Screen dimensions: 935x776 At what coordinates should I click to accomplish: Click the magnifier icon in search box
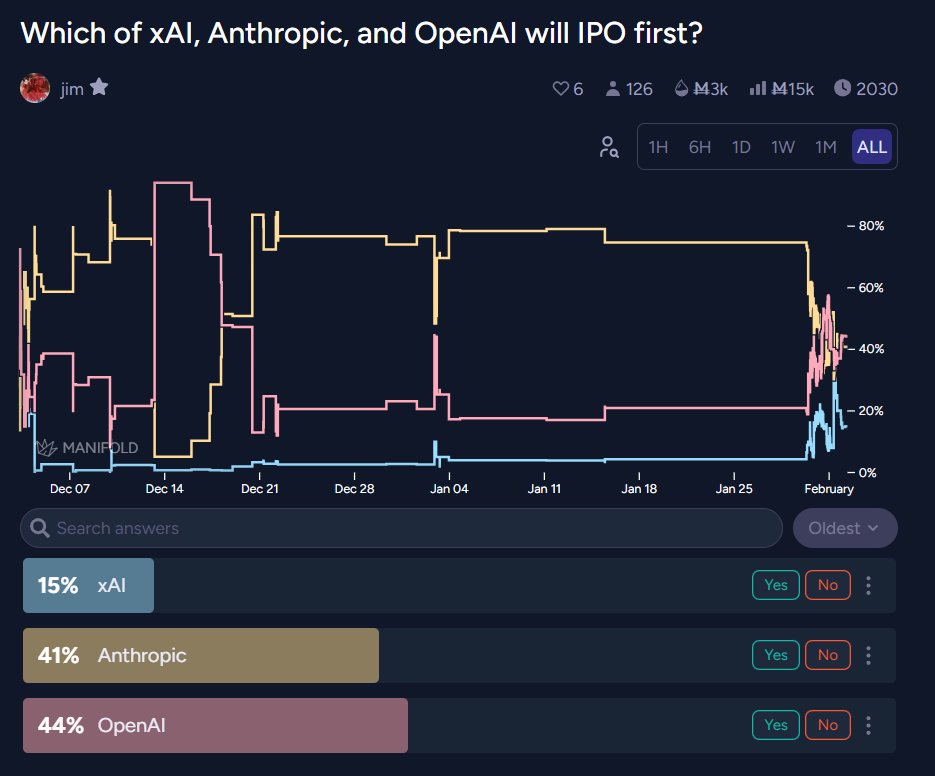pyautogui.click(x=39, y=528)
